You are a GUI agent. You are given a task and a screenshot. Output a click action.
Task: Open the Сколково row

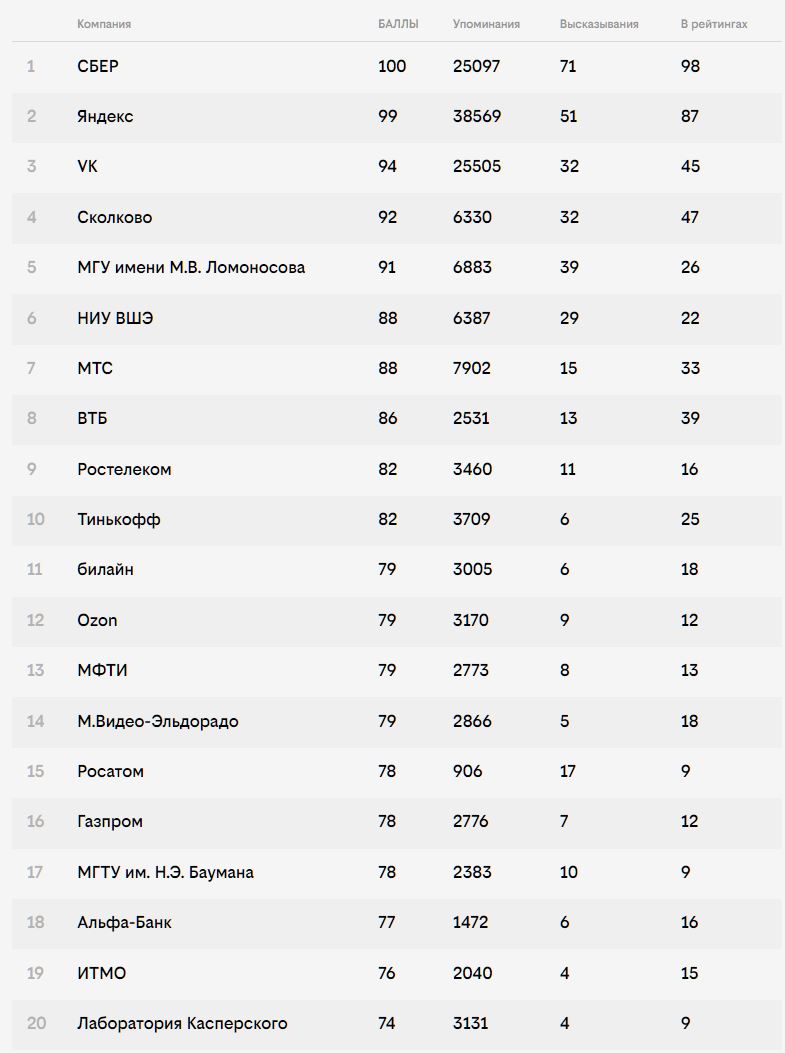(115, 217)
